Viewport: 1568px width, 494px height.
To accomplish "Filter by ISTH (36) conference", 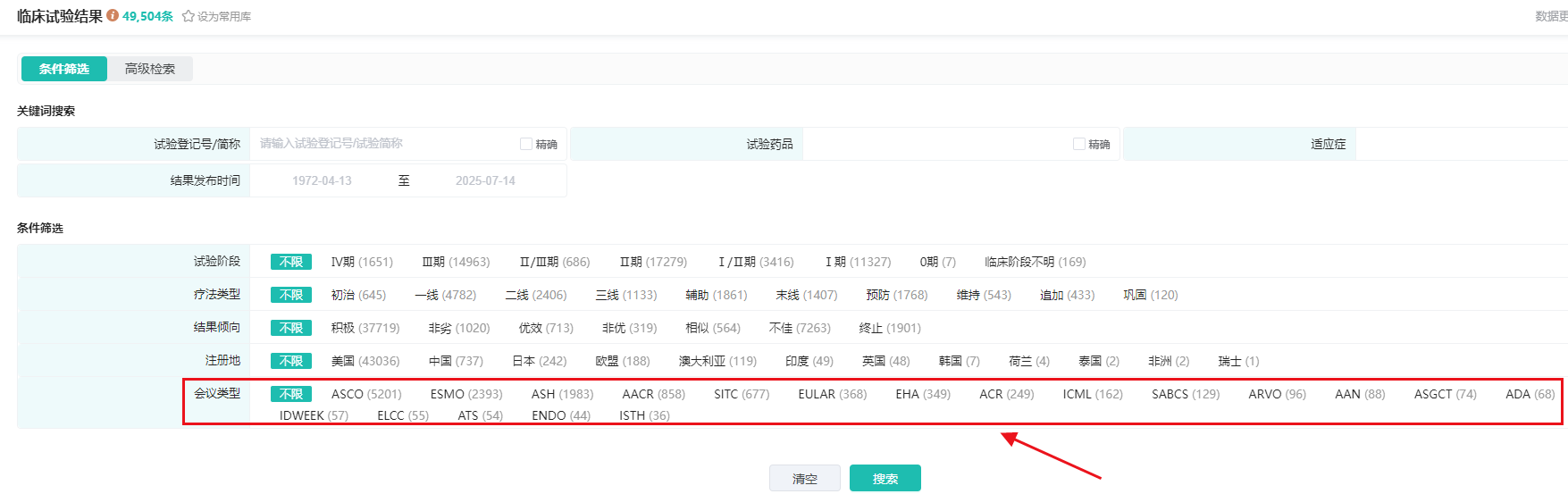I will [644, 415].
